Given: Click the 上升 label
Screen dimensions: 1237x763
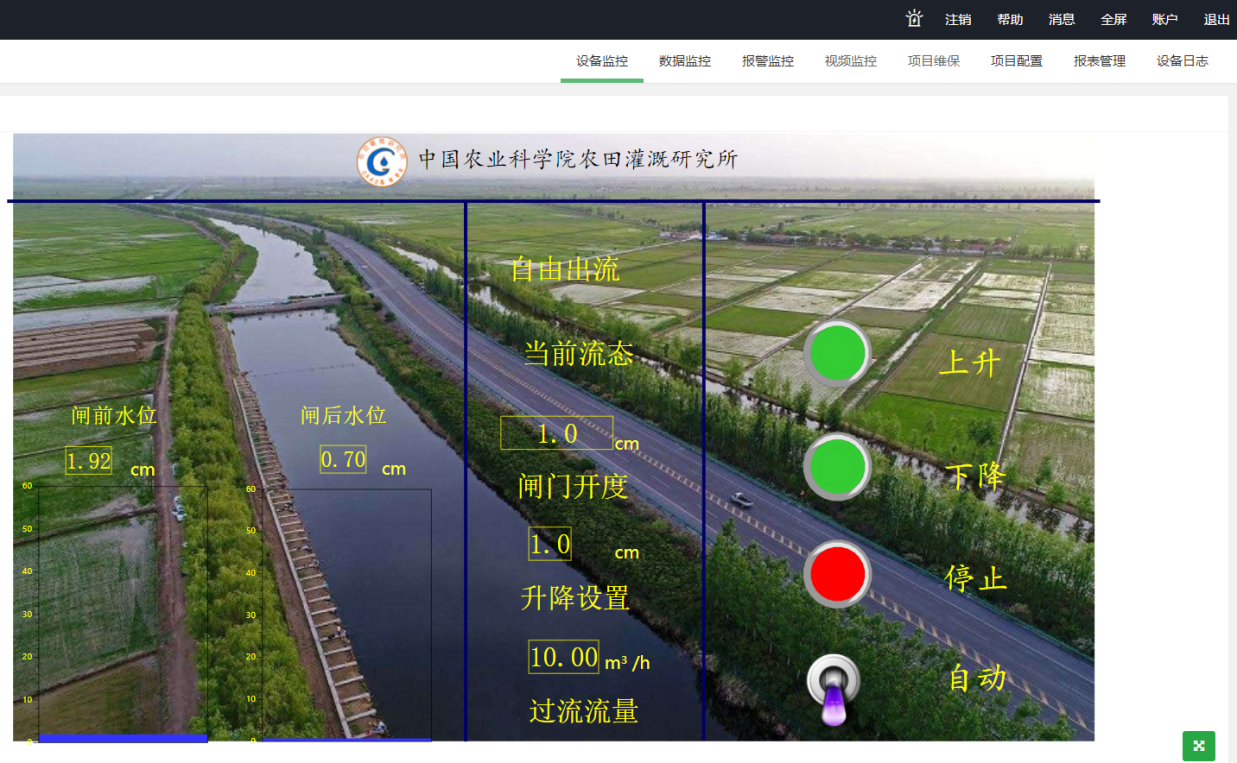Looking at the screenshot, I should [x=970, y=362].
